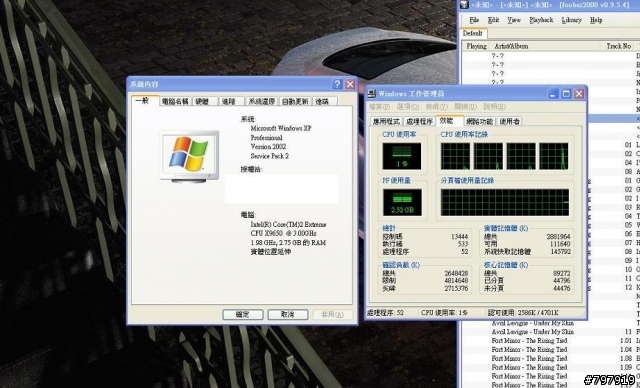Click the 控制碼 value 13444
Viewport: 640px width, 388px height.
(x=459, y=237)
